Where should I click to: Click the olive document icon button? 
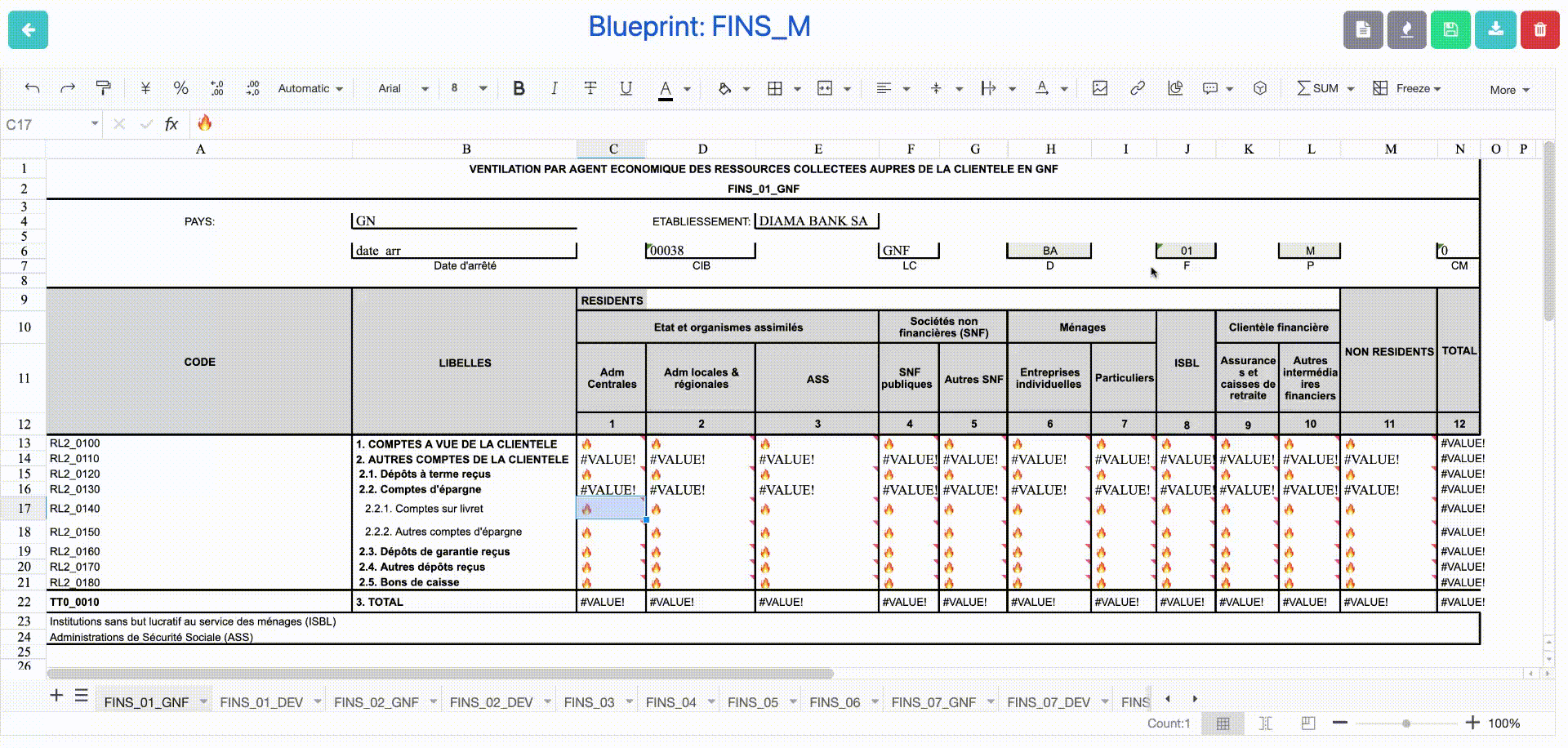pos(1363,30)
